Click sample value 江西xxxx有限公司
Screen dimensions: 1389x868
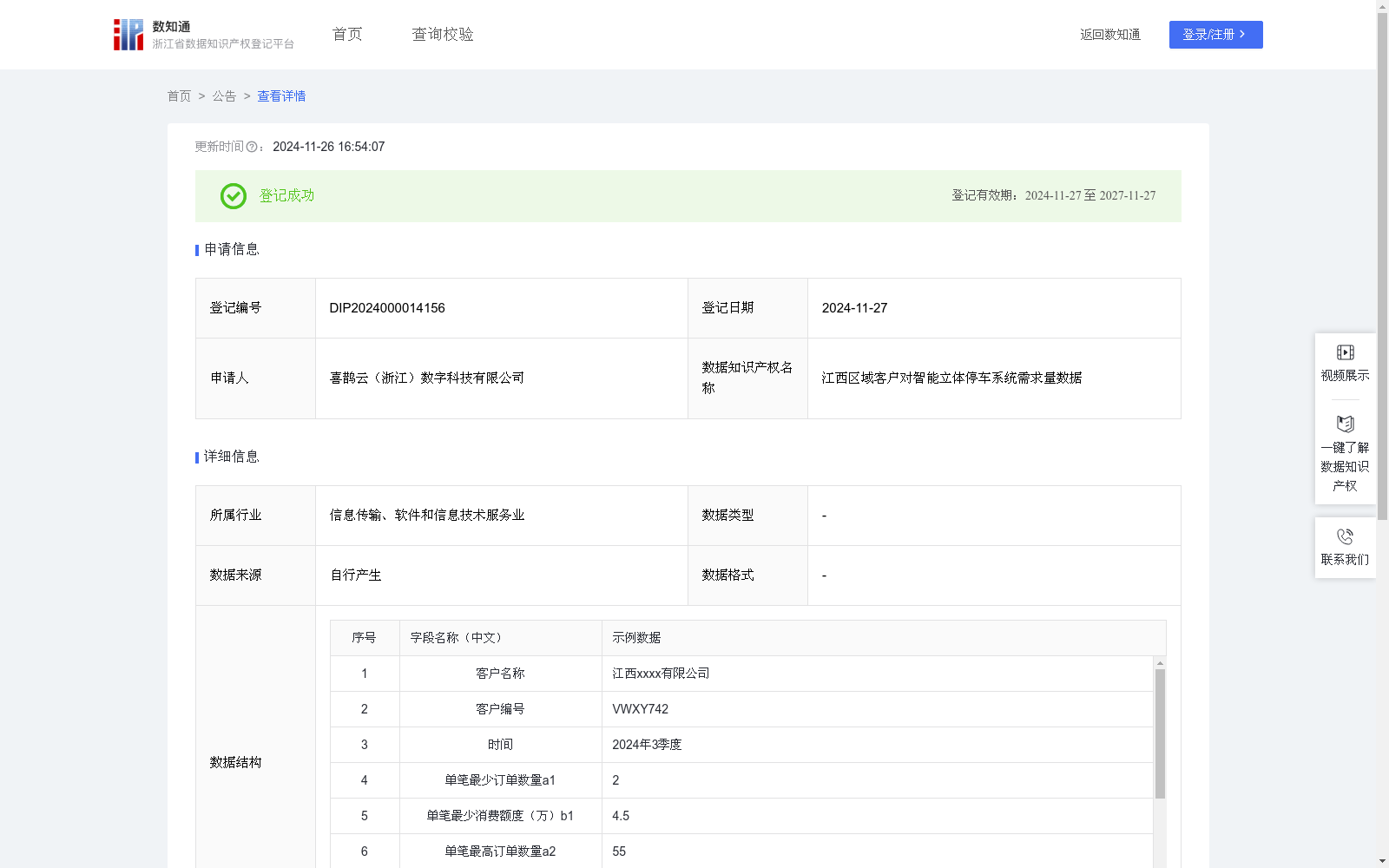661,674
